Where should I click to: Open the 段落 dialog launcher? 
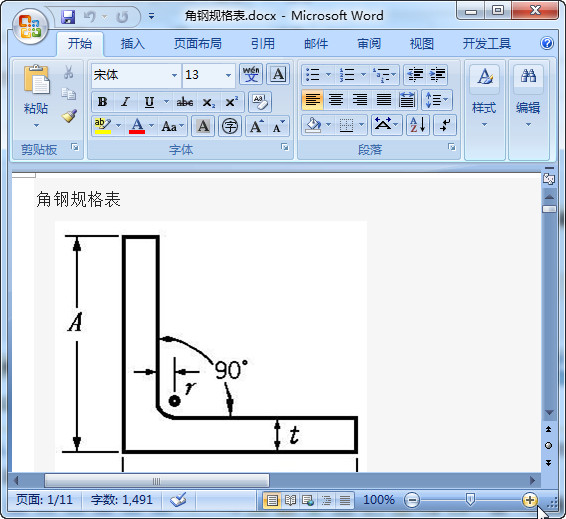(x=452, y=147)
